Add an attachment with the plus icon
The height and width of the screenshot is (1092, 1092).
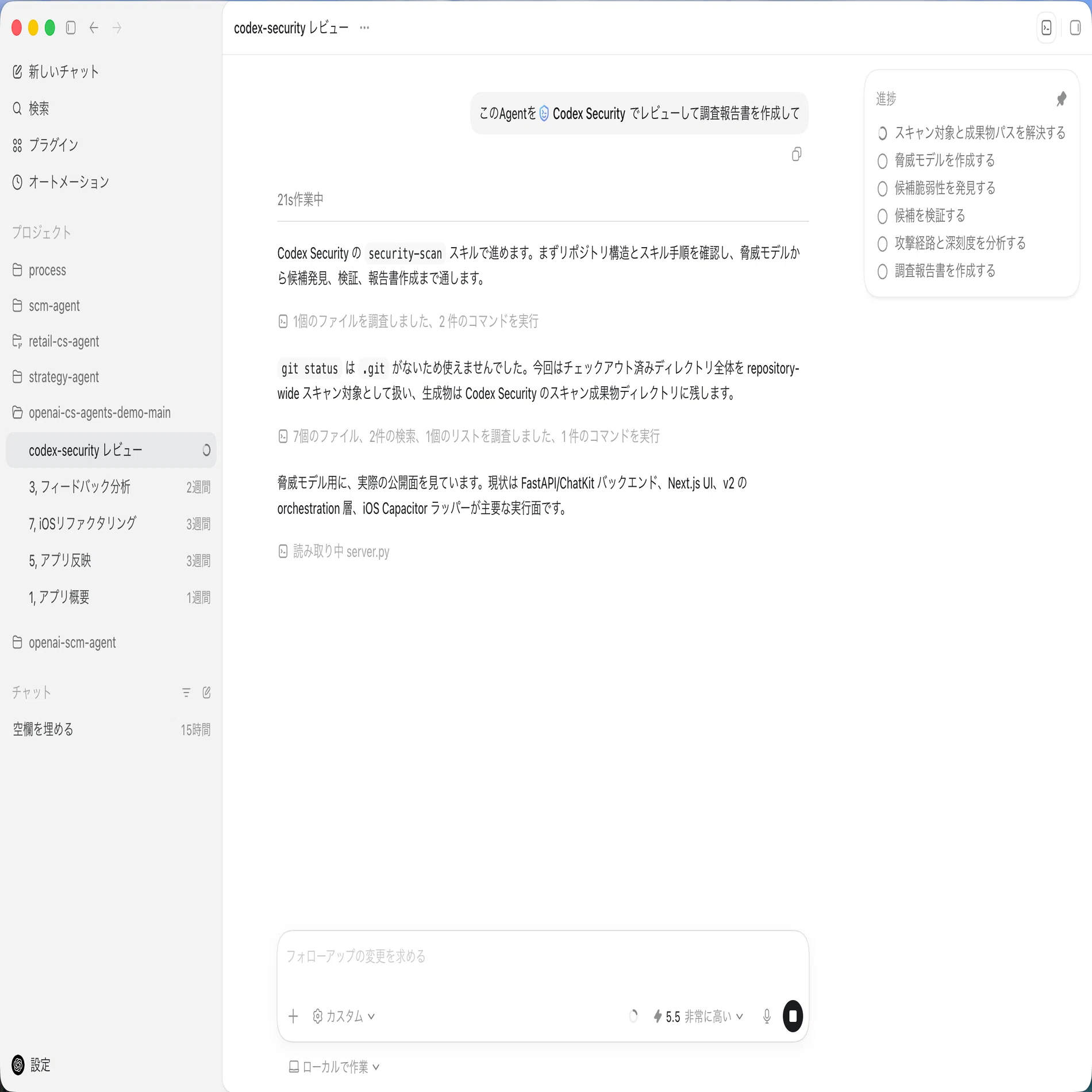293,1016
